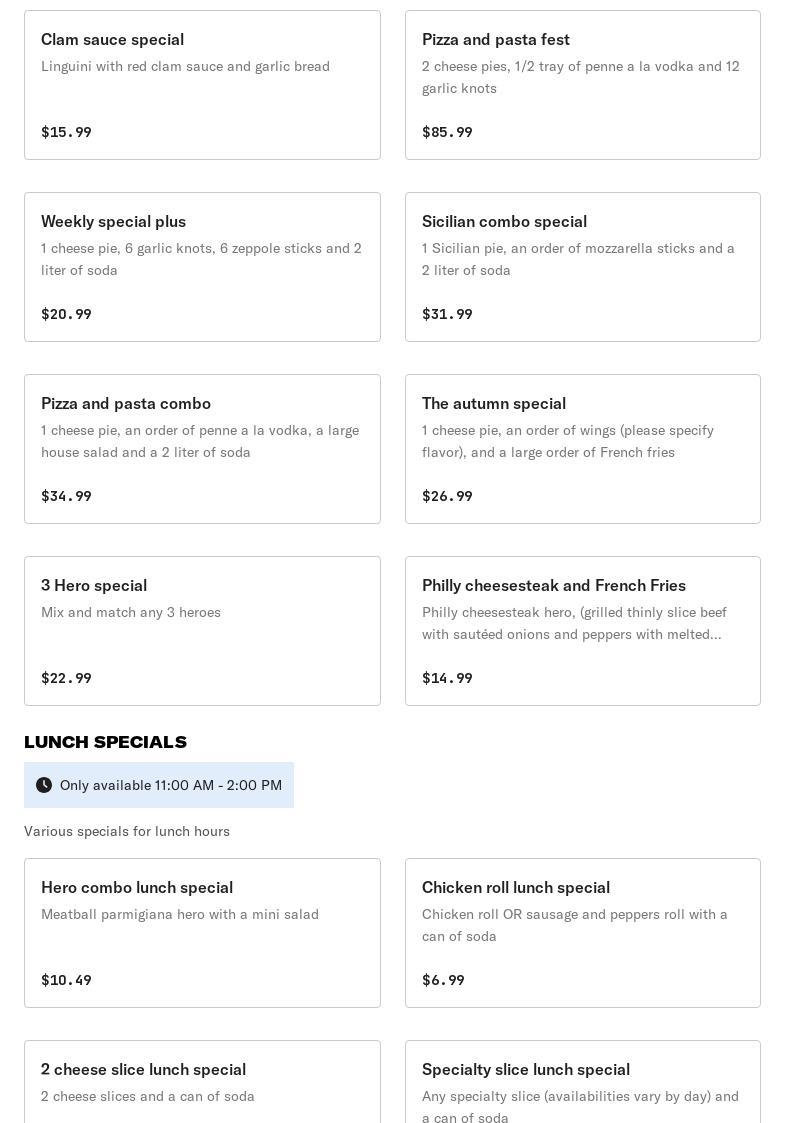Pick the 3 Hero special
This screenshot has width=785, height=1123.
click(x=202, y=631)
